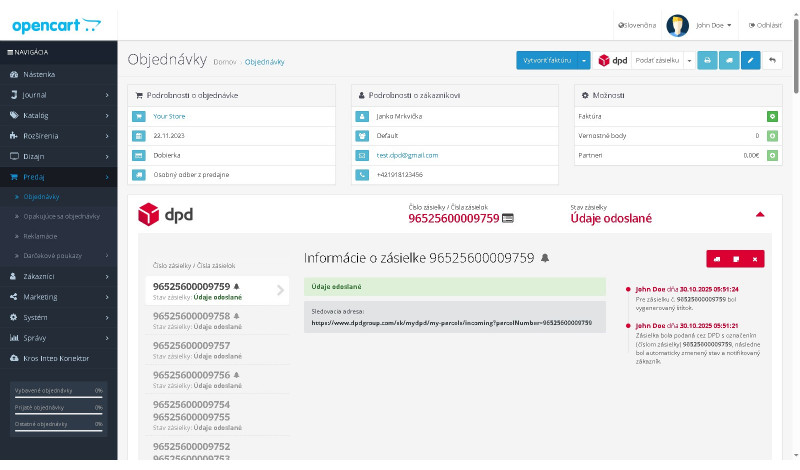
Task: Click red label note icon in shipment actions
Action: click(x=736, y=259)
